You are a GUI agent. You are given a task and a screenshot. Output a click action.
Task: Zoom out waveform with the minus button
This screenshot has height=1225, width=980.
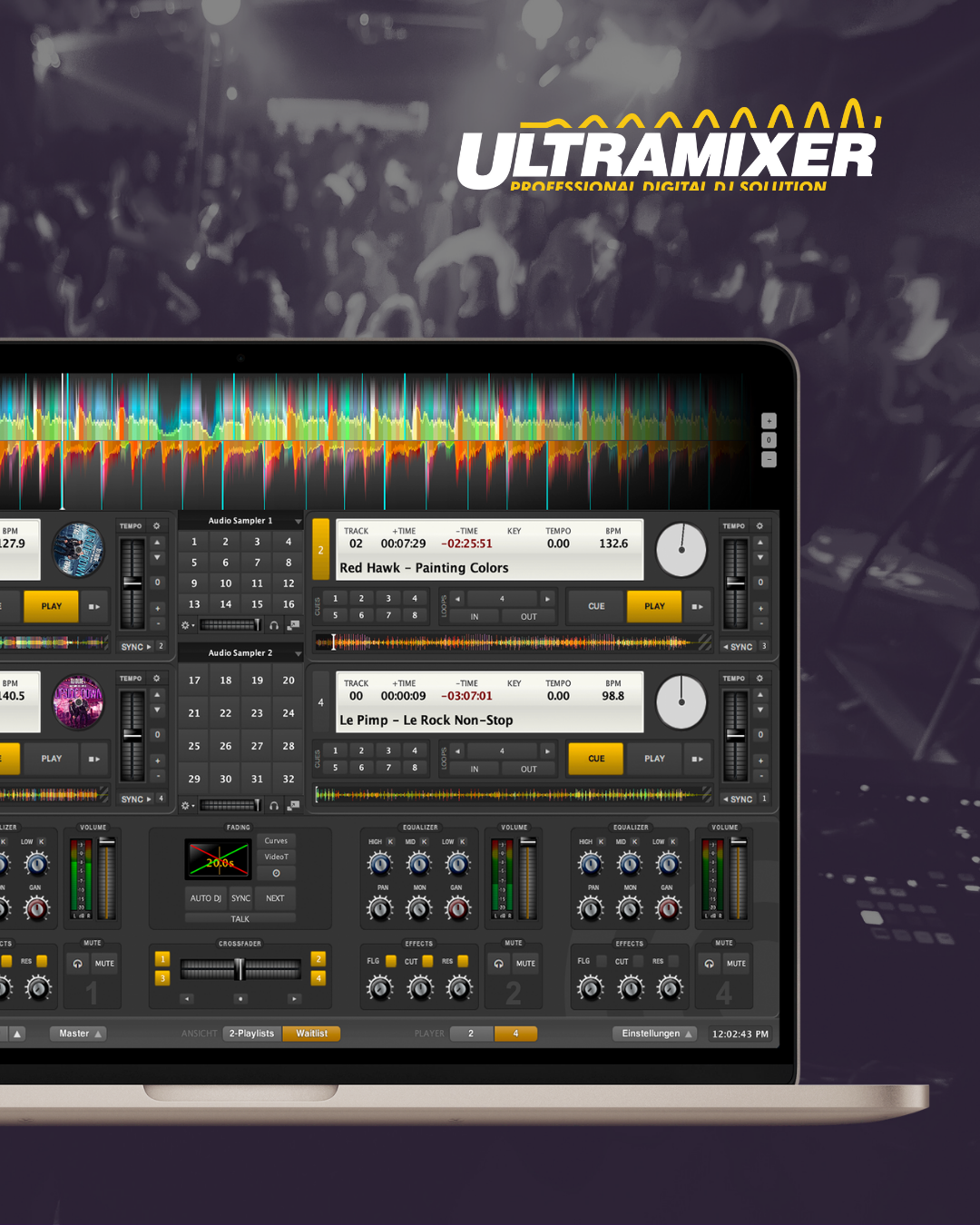click(x=769, y=460)
